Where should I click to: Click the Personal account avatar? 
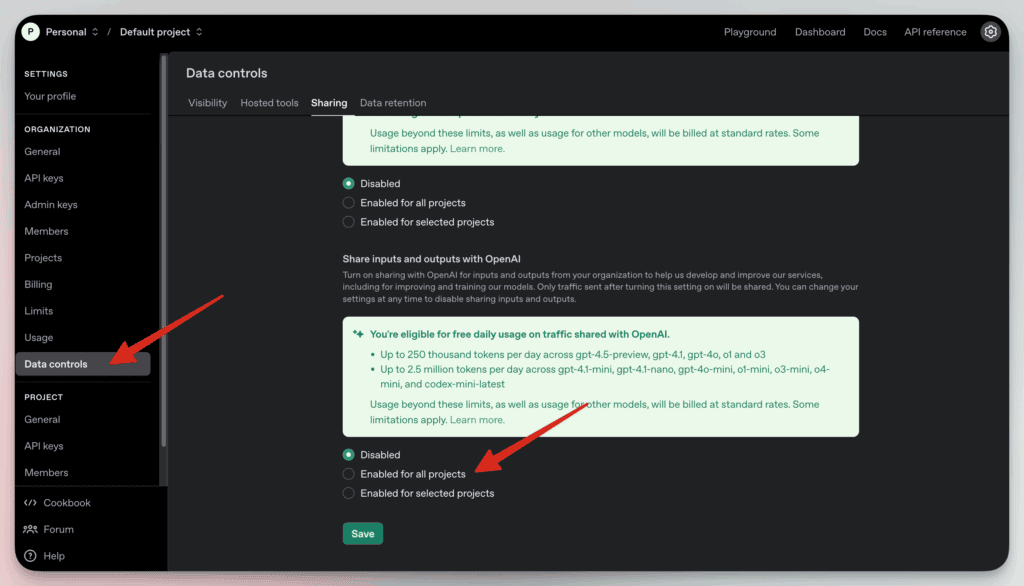coord(30,31)
